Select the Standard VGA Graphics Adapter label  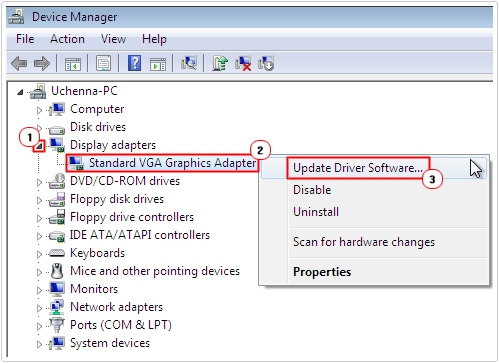point(172,163)
